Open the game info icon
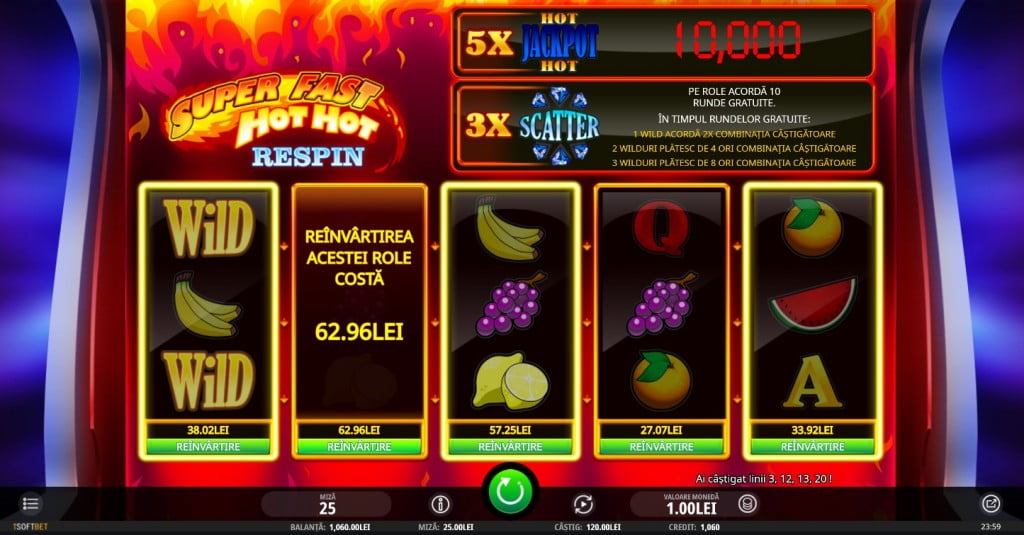This screenshot has width=1024, height=535. pyautogui.click(x=440, y=504)
